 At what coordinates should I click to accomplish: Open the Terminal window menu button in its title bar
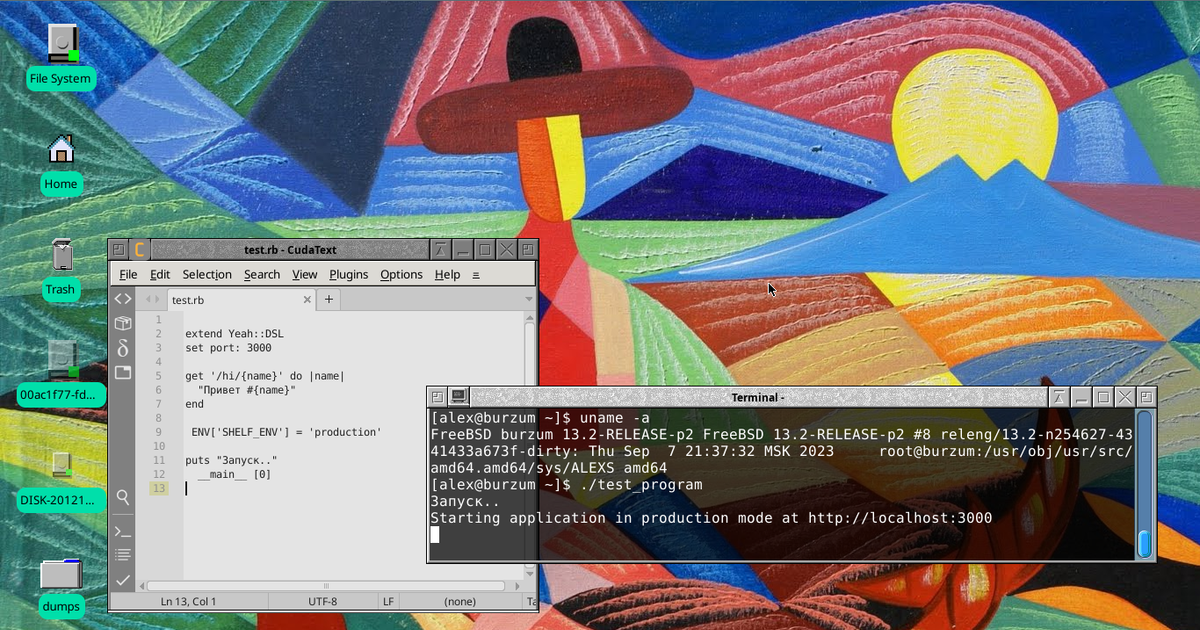tap(437, 397)
